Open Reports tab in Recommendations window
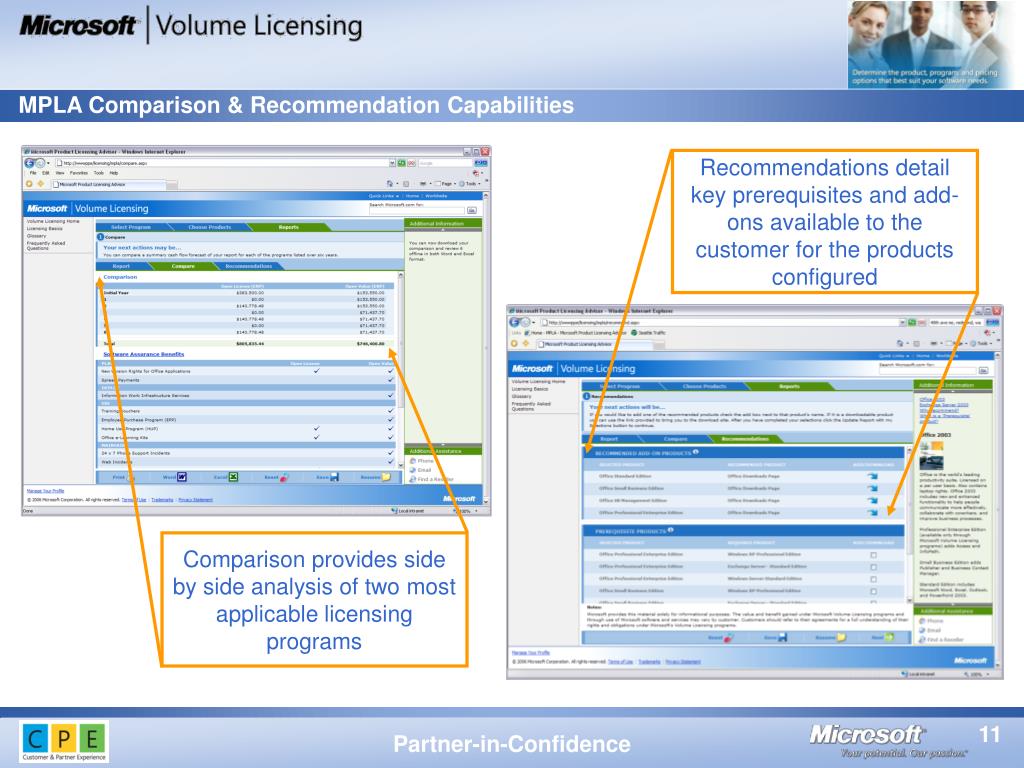The height and width of the screenshot is (768, 1024). pos(789,386)
